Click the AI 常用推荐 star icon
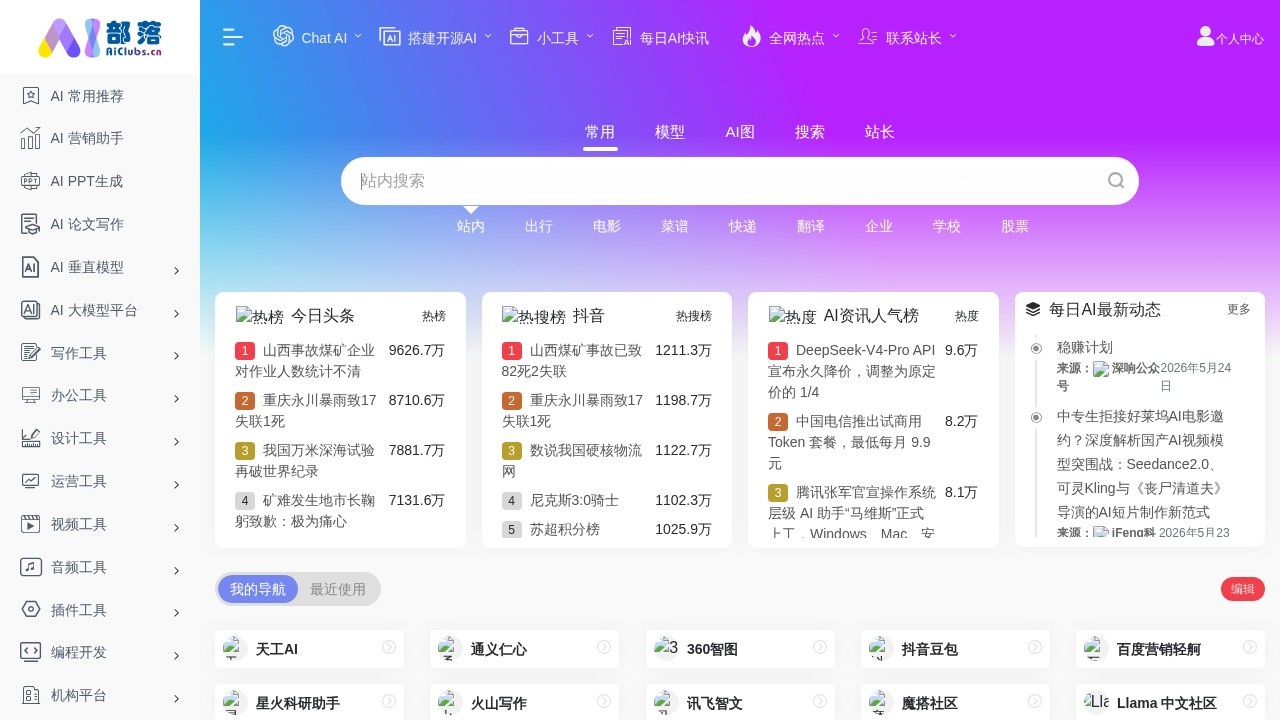 tap(31, 96)
